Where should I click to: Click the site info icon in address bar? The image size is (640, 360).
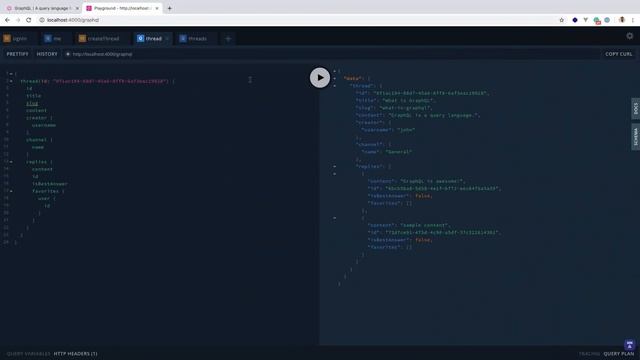pos(42,20)
